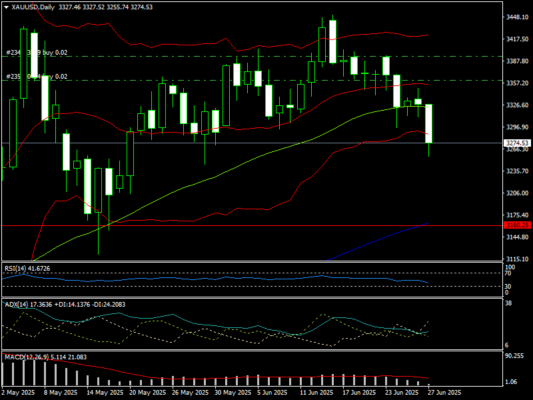The width and height of the screenshot is (533, 400).
Task: Open the one-click trading triangle beside XAUUSD,Daily
Action: 6,7
